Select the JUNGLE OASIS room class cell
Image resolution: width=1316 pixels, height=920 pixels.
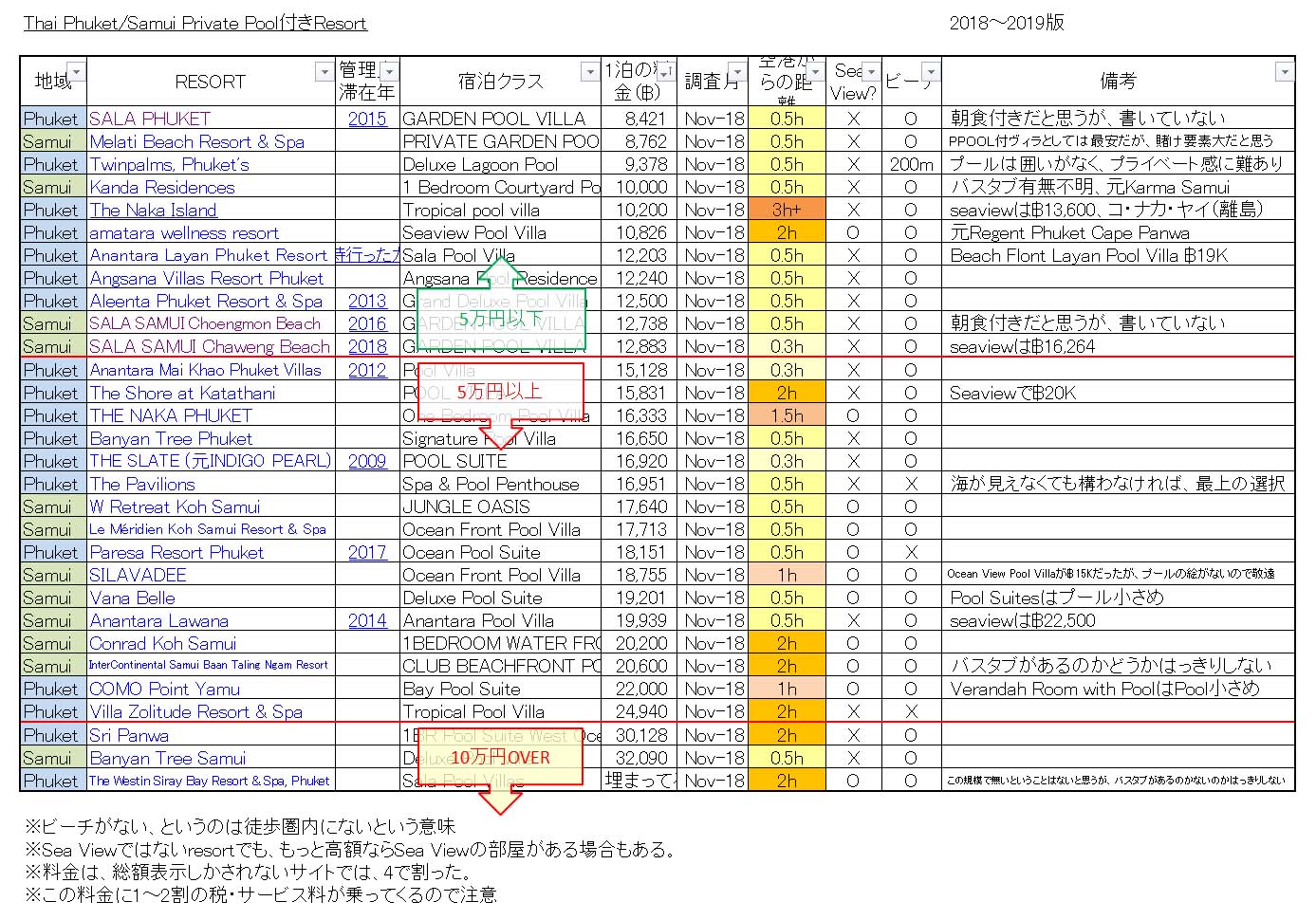click(500, 506)
